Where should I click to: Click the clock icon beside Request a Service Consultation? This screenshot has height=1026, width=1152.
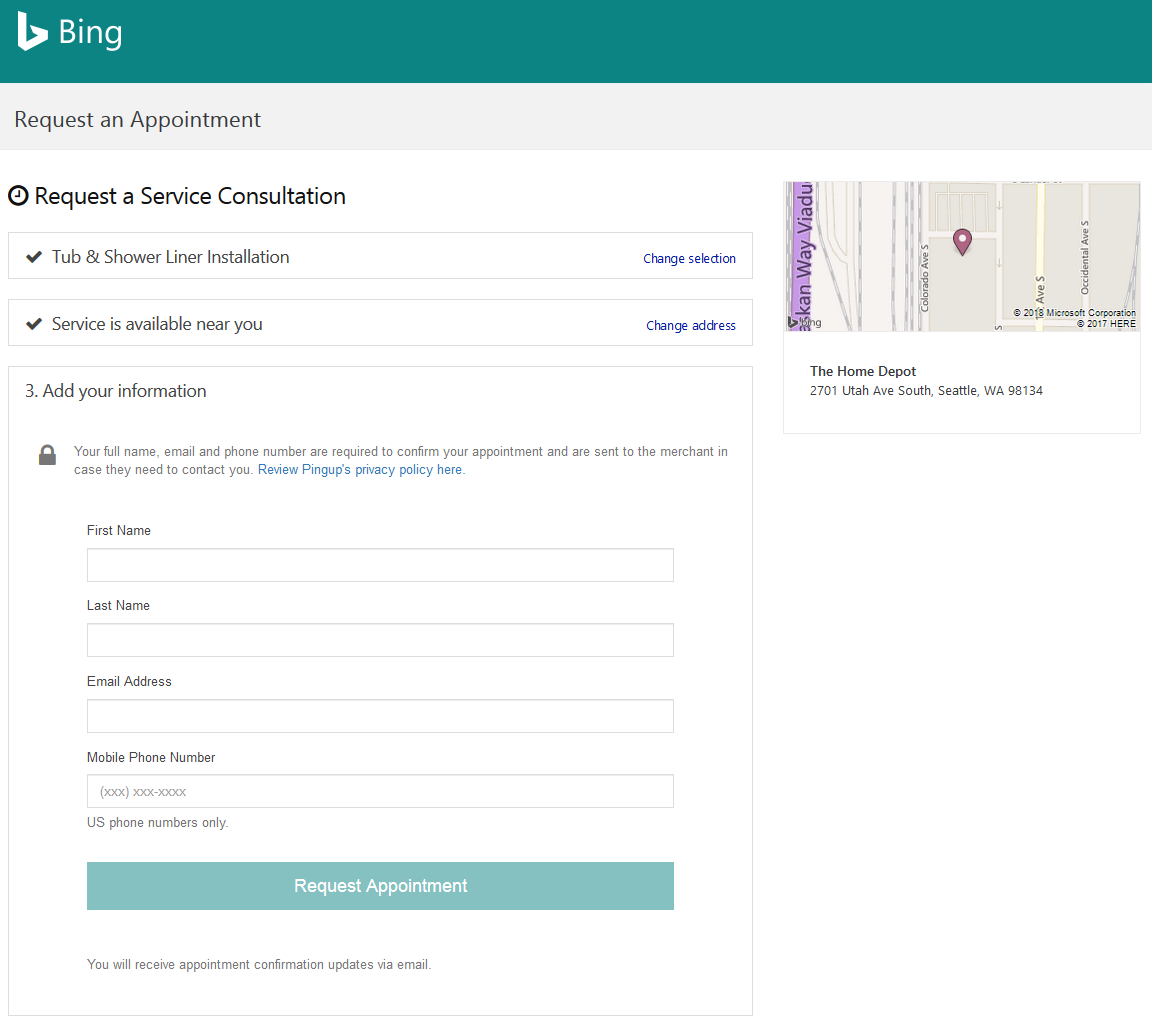18,196
